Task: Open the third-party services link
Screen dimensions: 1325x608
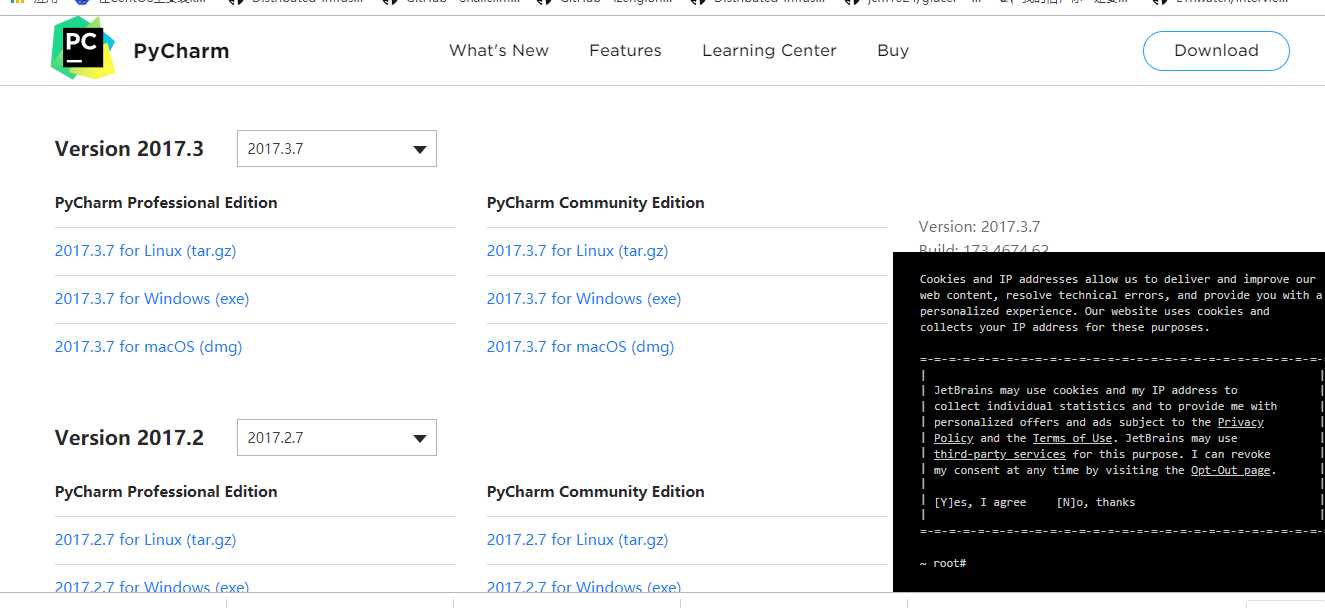Action: coord(999,454)
